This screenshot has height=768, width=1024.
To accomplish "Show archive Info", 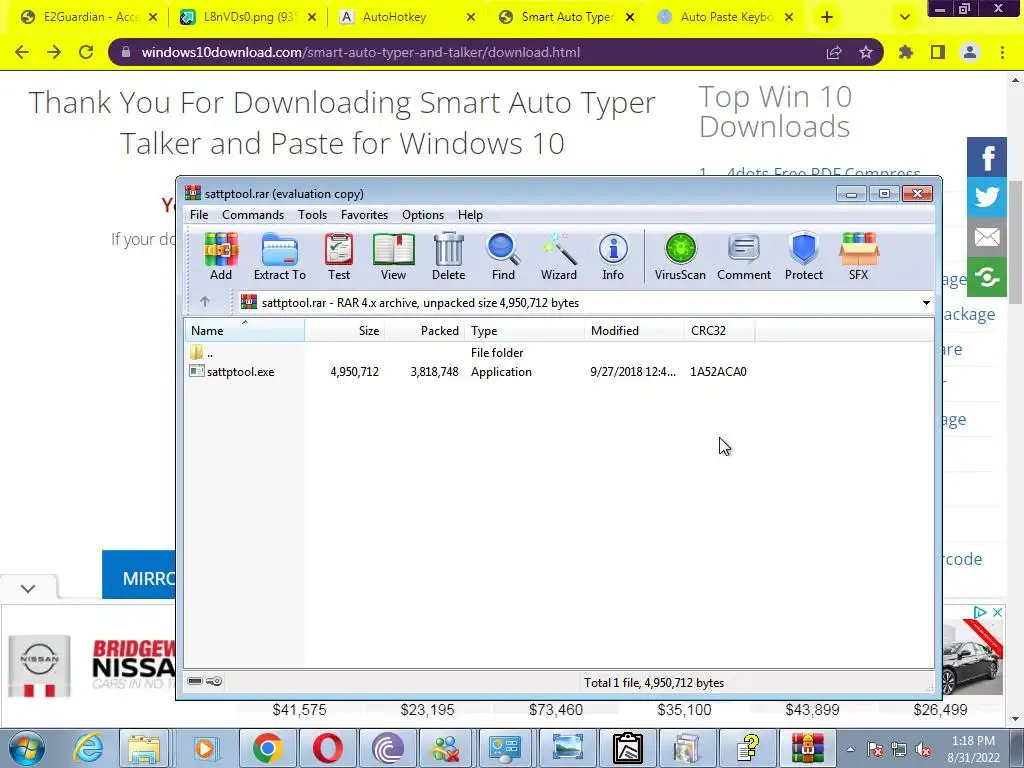I will click(x=613, y=256).
